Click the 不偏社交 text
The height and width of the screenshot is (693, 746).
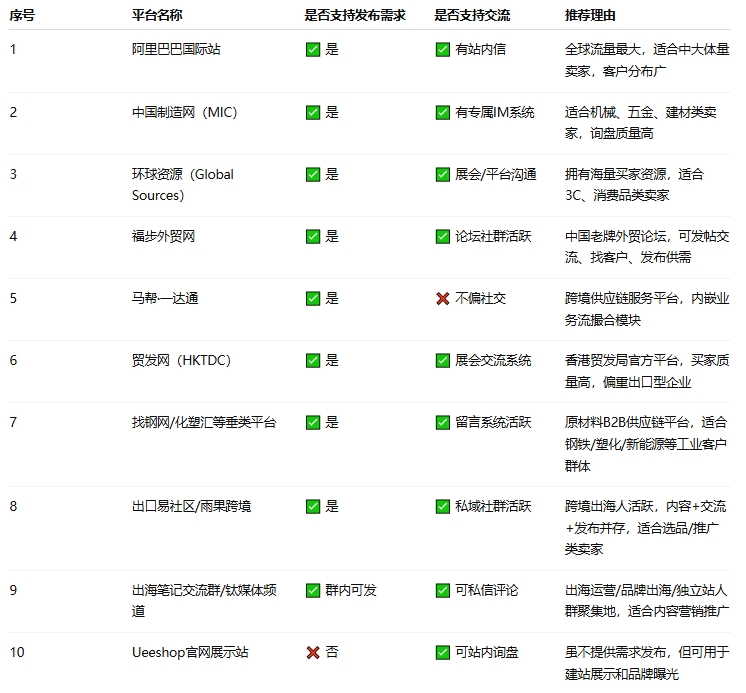click(481, 298)
